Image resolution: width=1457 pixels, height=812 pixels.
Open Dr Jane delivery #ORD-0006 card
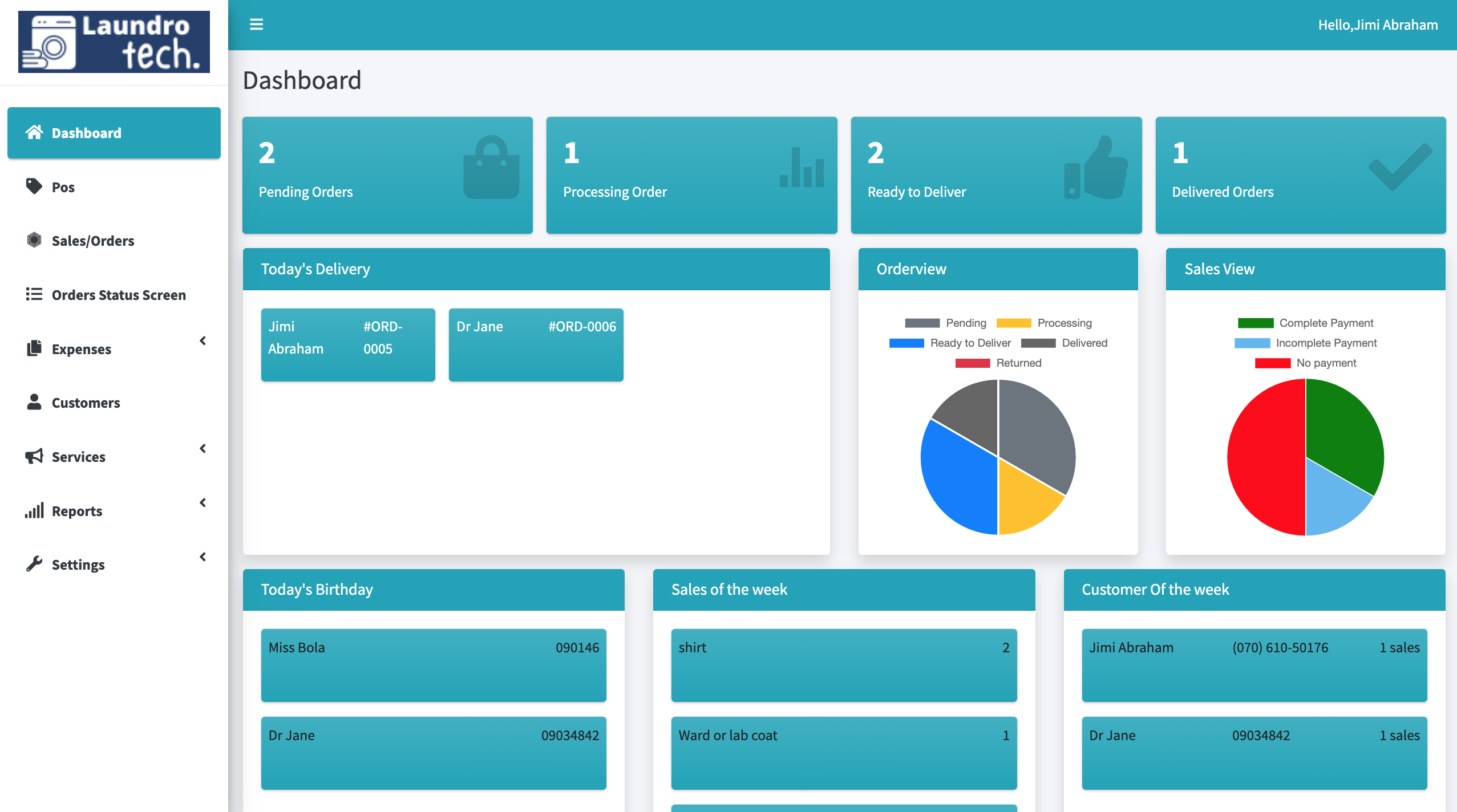536,345
